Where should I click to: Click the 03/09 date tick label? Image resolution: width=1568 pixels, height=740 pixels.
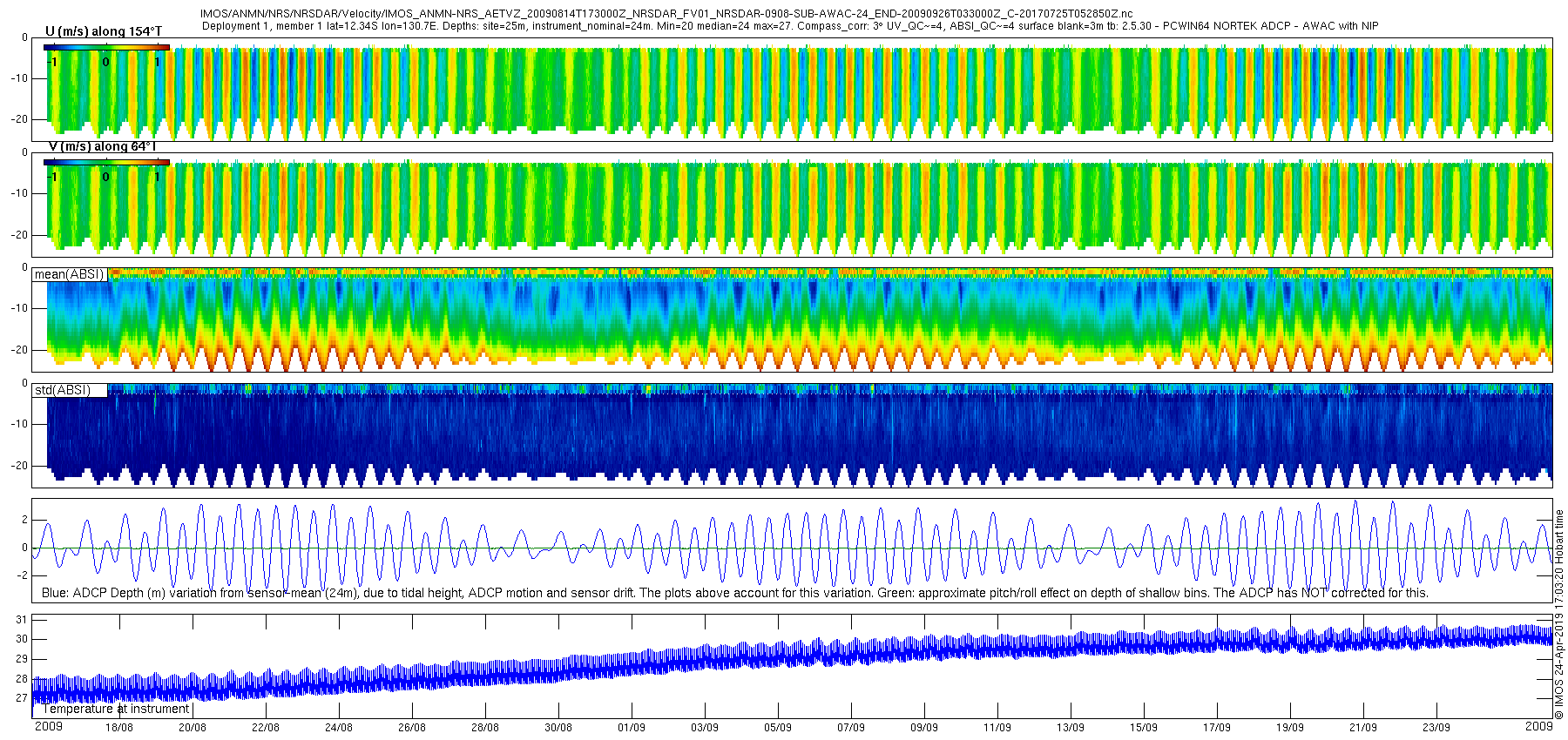coord(704,728)
